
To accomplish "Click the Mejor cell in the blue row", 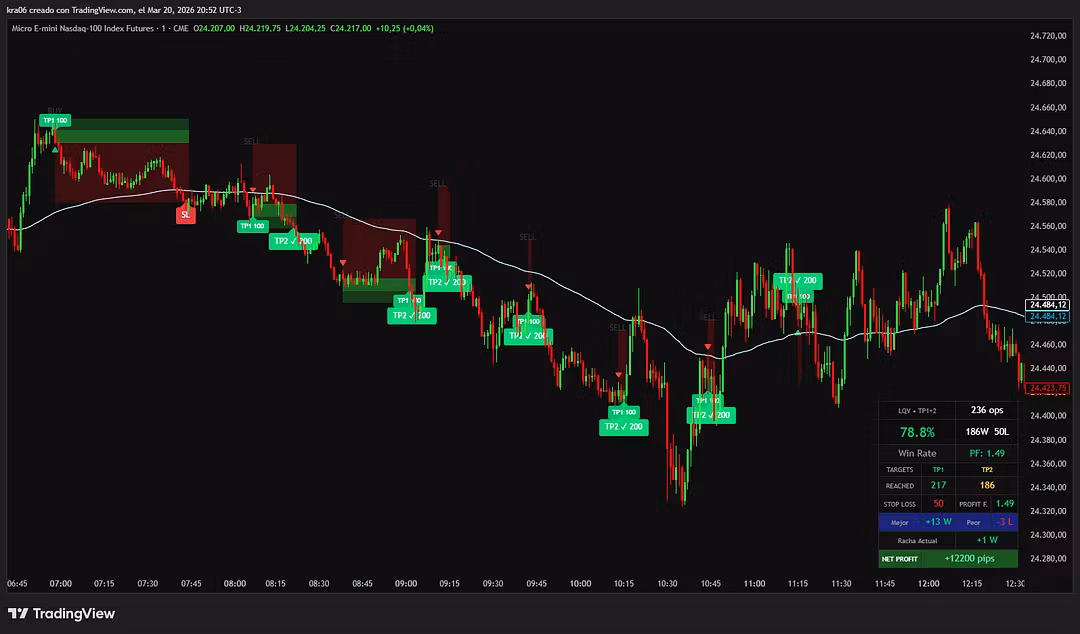I will tap(900, 522).
